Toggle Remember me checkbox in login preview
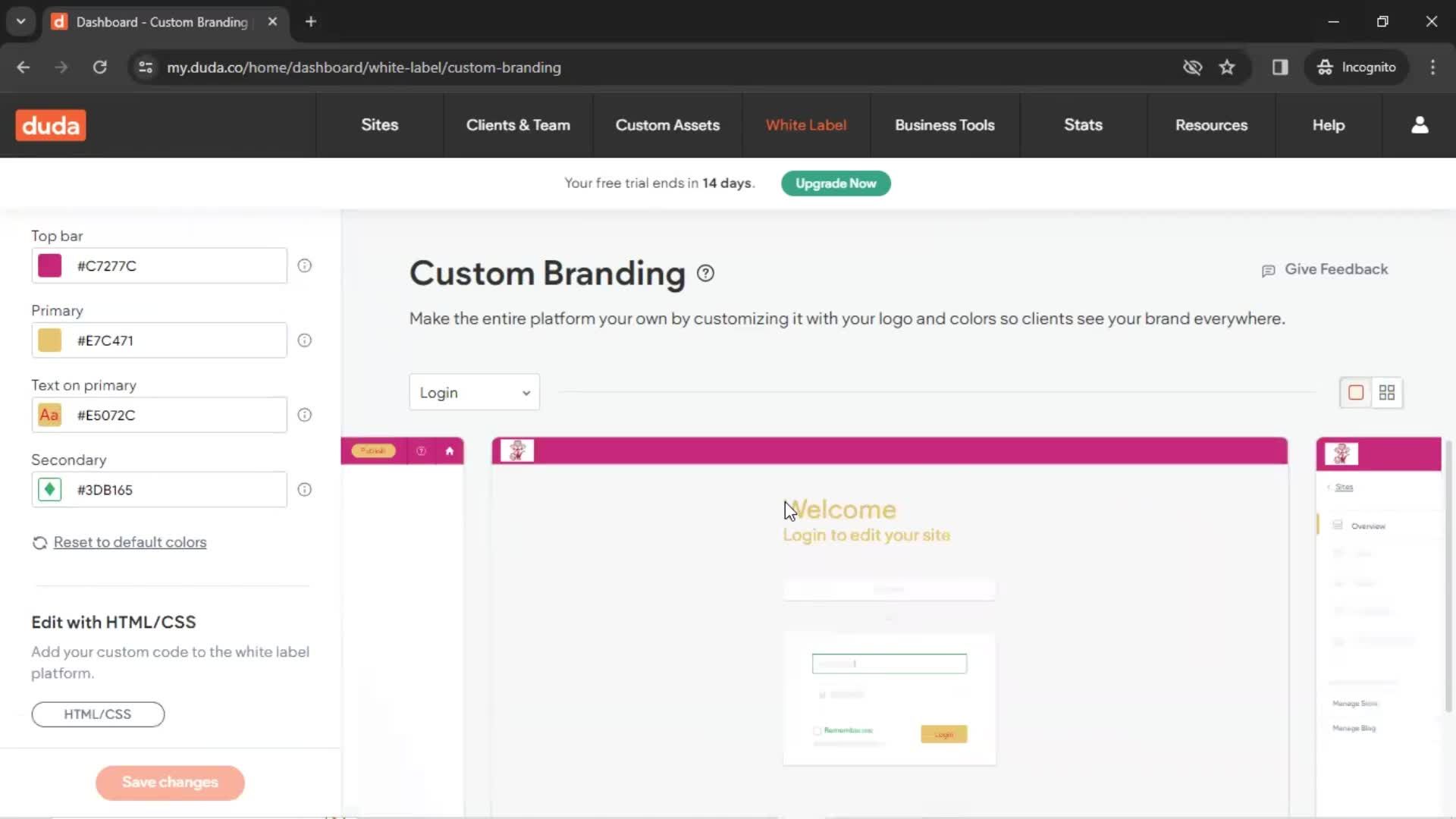The height and width of the screenshot is (819, 1456). tap(817, 731)
